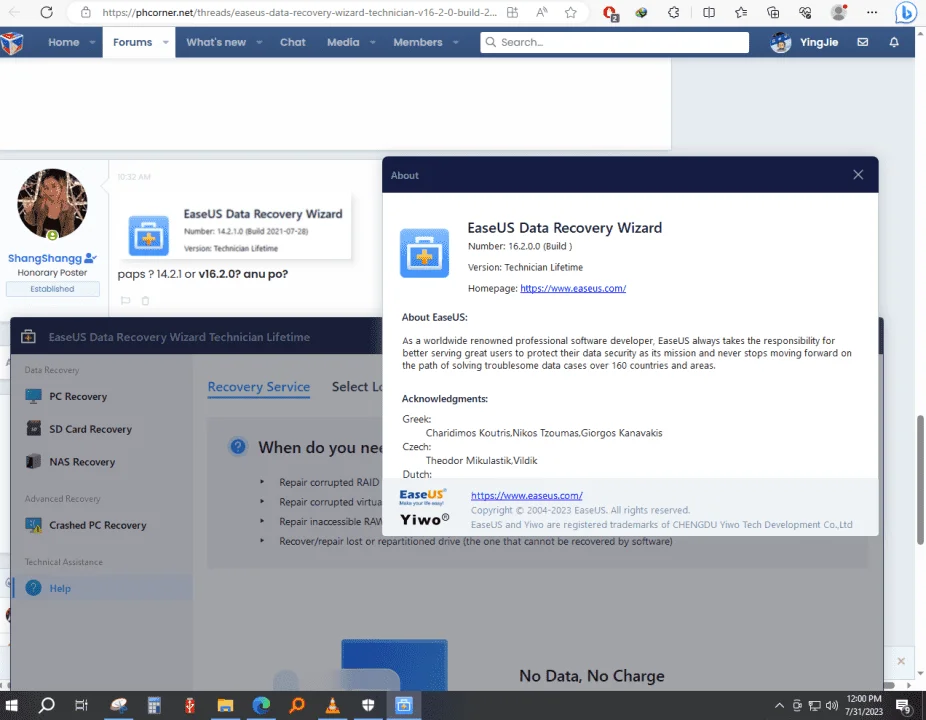The image size is (926, 720).
Task: Click ShangShangg's profile picture
Action: pyautogui.click(x=53, y=204)
